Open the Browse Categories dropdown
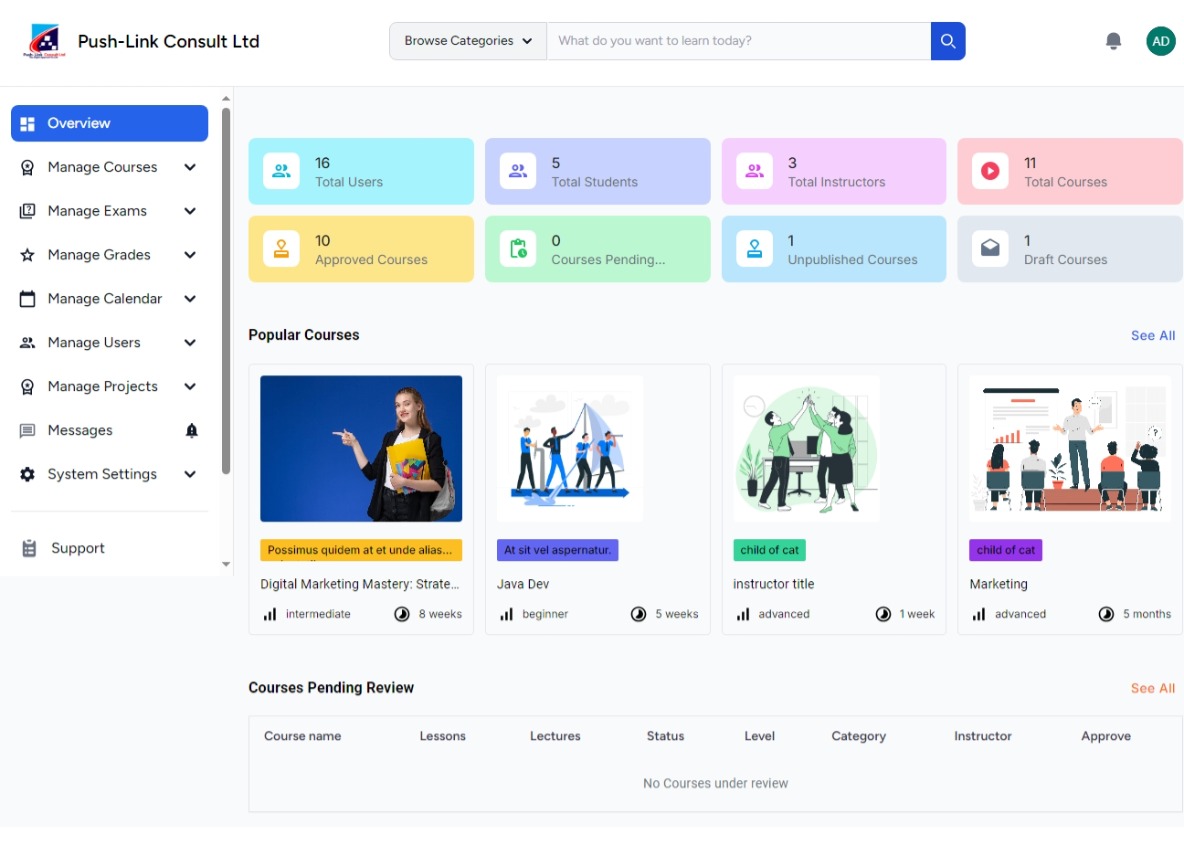 tap(466, 40)
